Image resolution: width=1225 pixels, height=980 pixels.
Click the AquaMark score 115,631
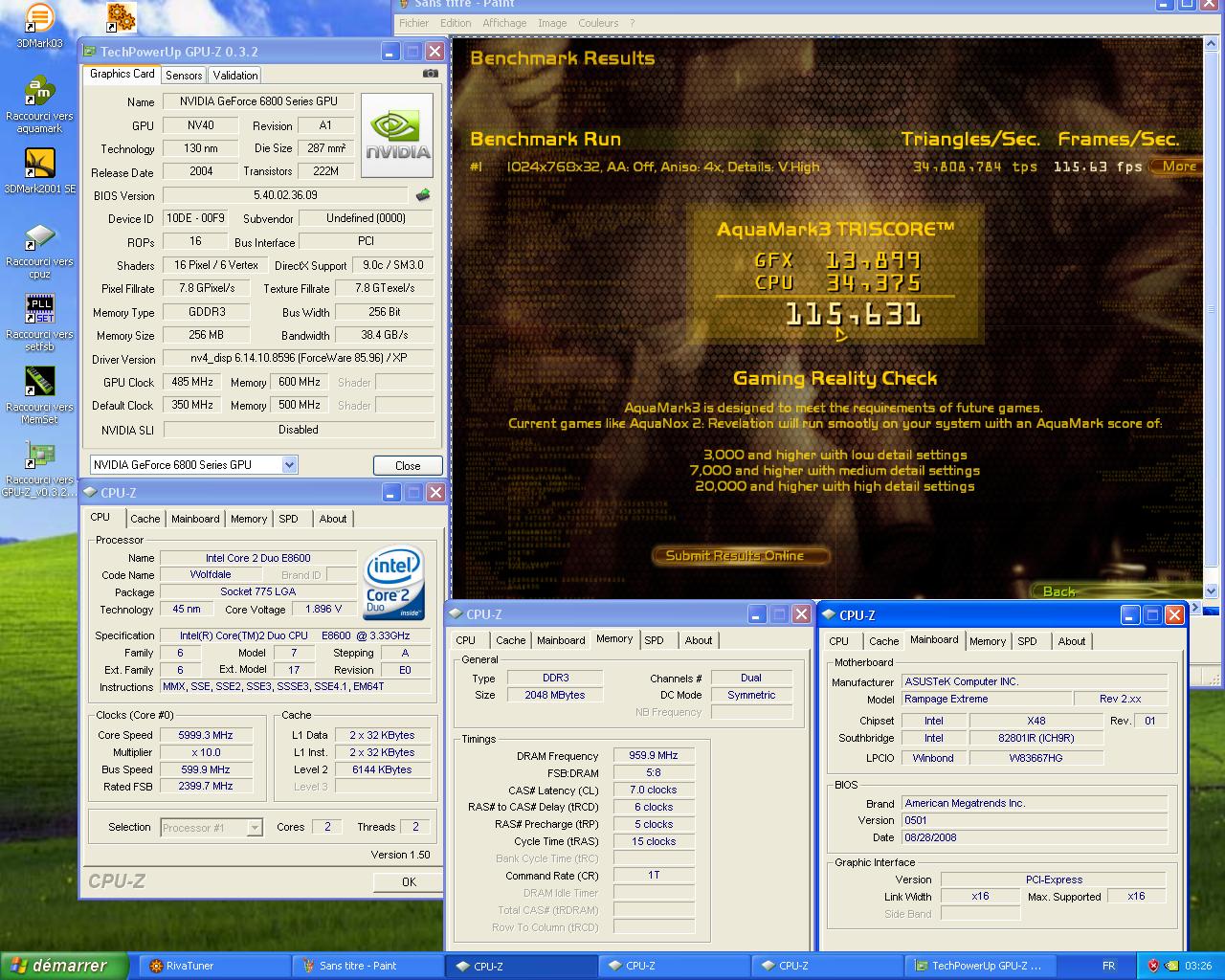pos(853,314)
